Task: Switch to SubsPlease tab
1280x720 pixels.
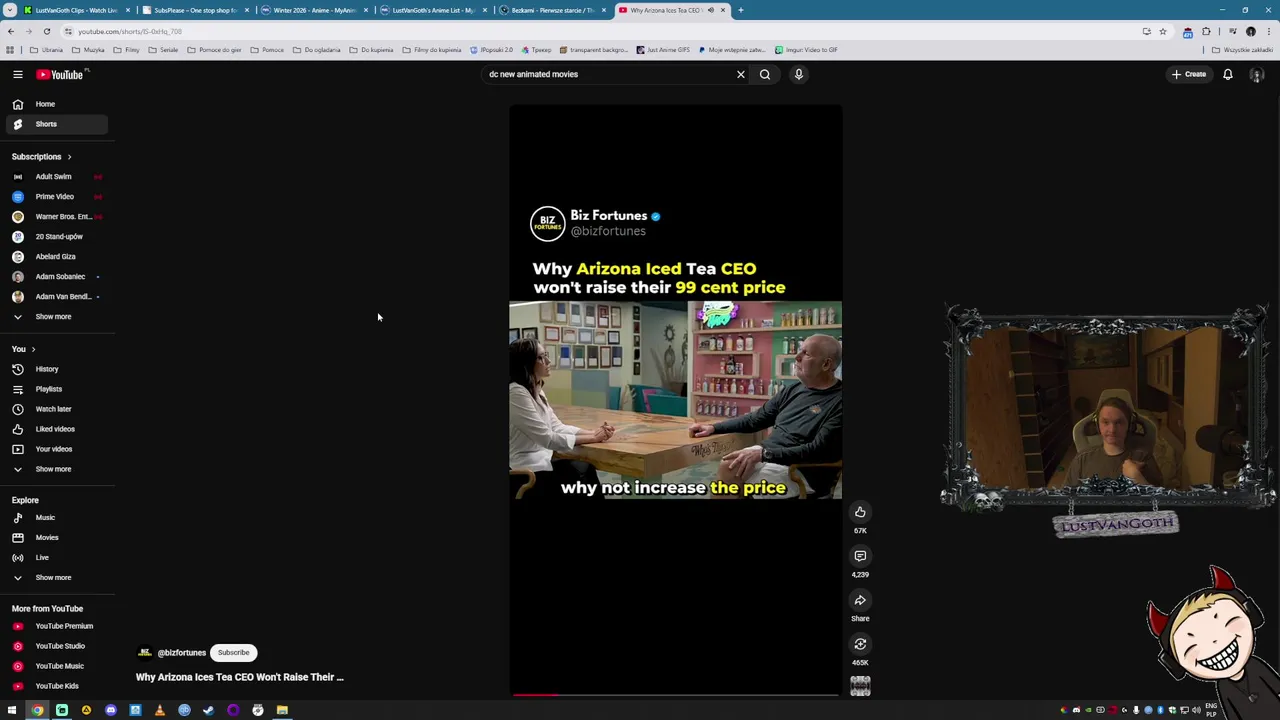Action: 195,10
